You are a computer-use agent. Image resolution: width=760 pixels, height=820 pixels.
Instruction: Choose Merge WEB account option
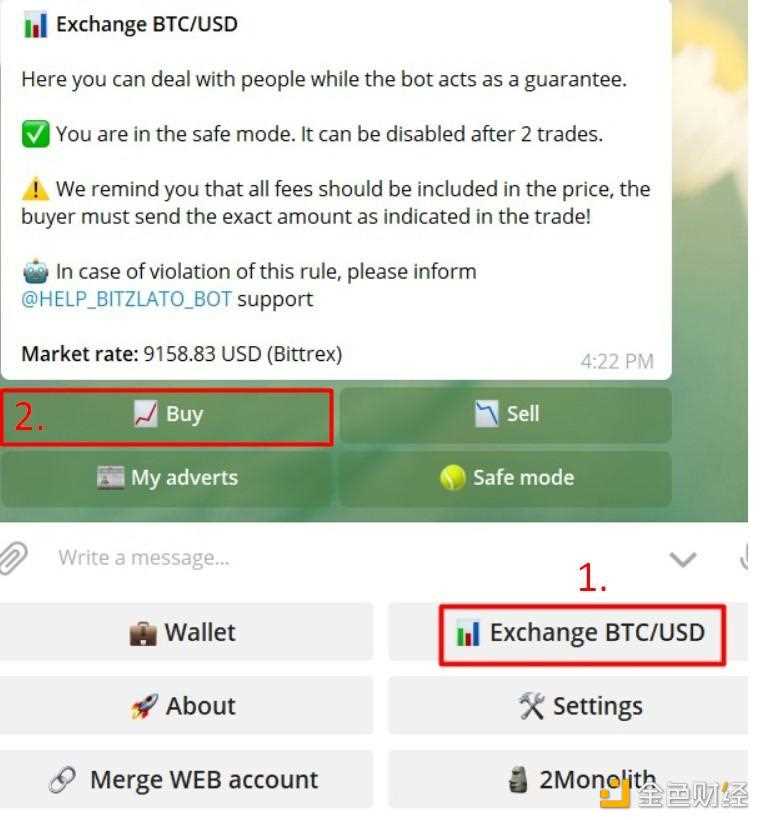pyautogui.click(x=186, y=779)
